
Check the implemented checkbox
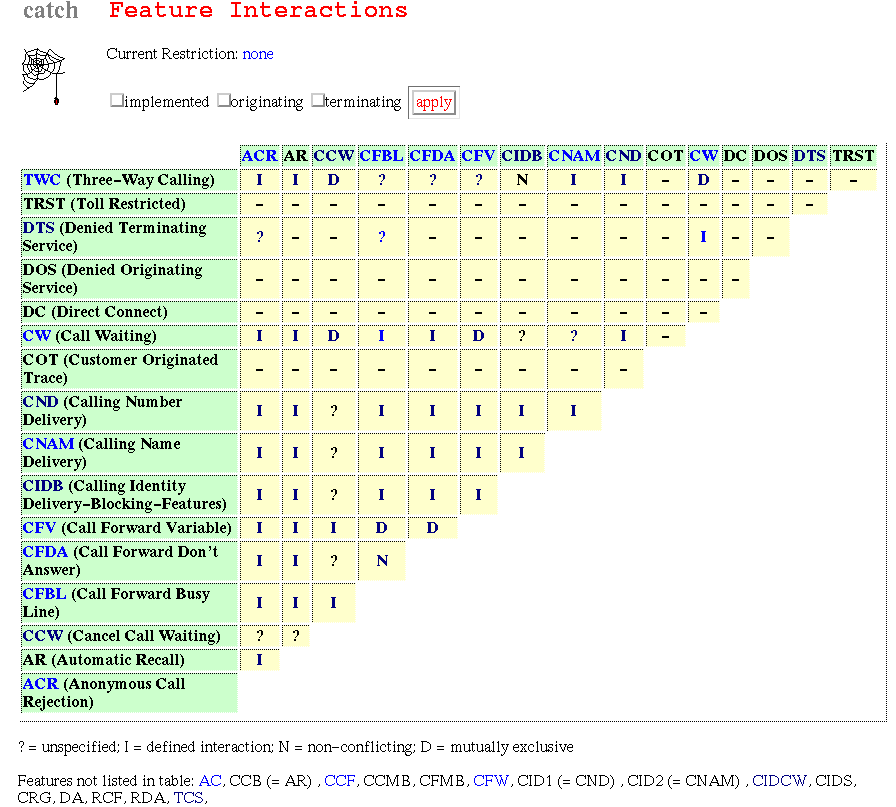(x=117, y=101)
